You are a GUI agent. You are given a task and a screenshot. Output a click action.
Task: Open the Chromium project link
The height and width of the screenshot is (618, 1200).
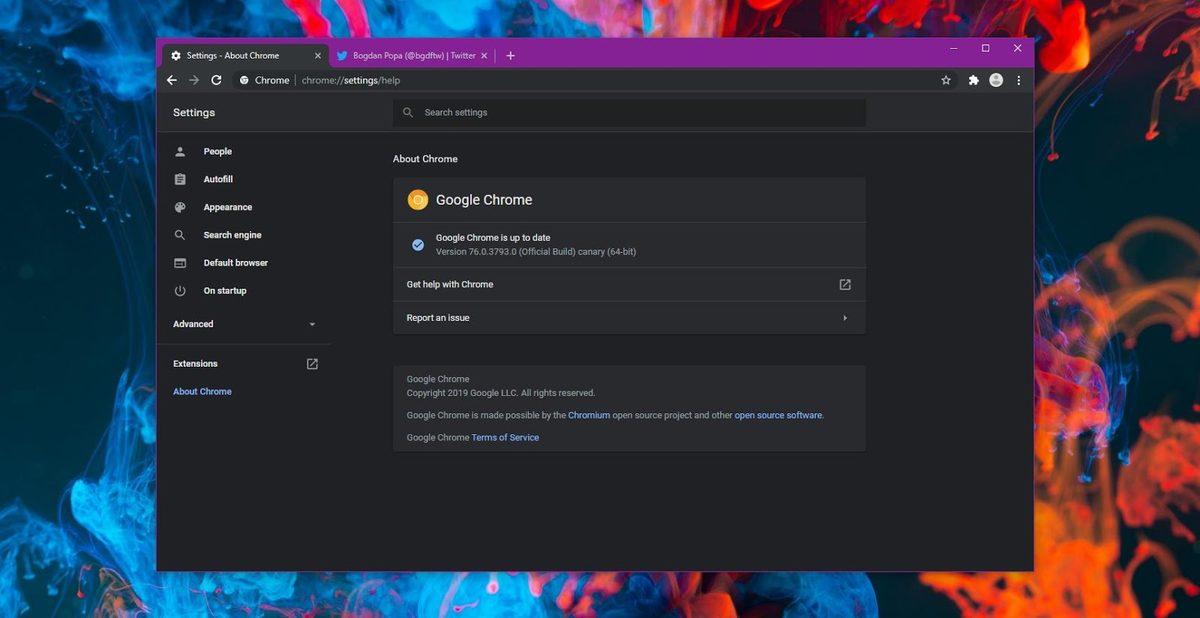(589, 415)
